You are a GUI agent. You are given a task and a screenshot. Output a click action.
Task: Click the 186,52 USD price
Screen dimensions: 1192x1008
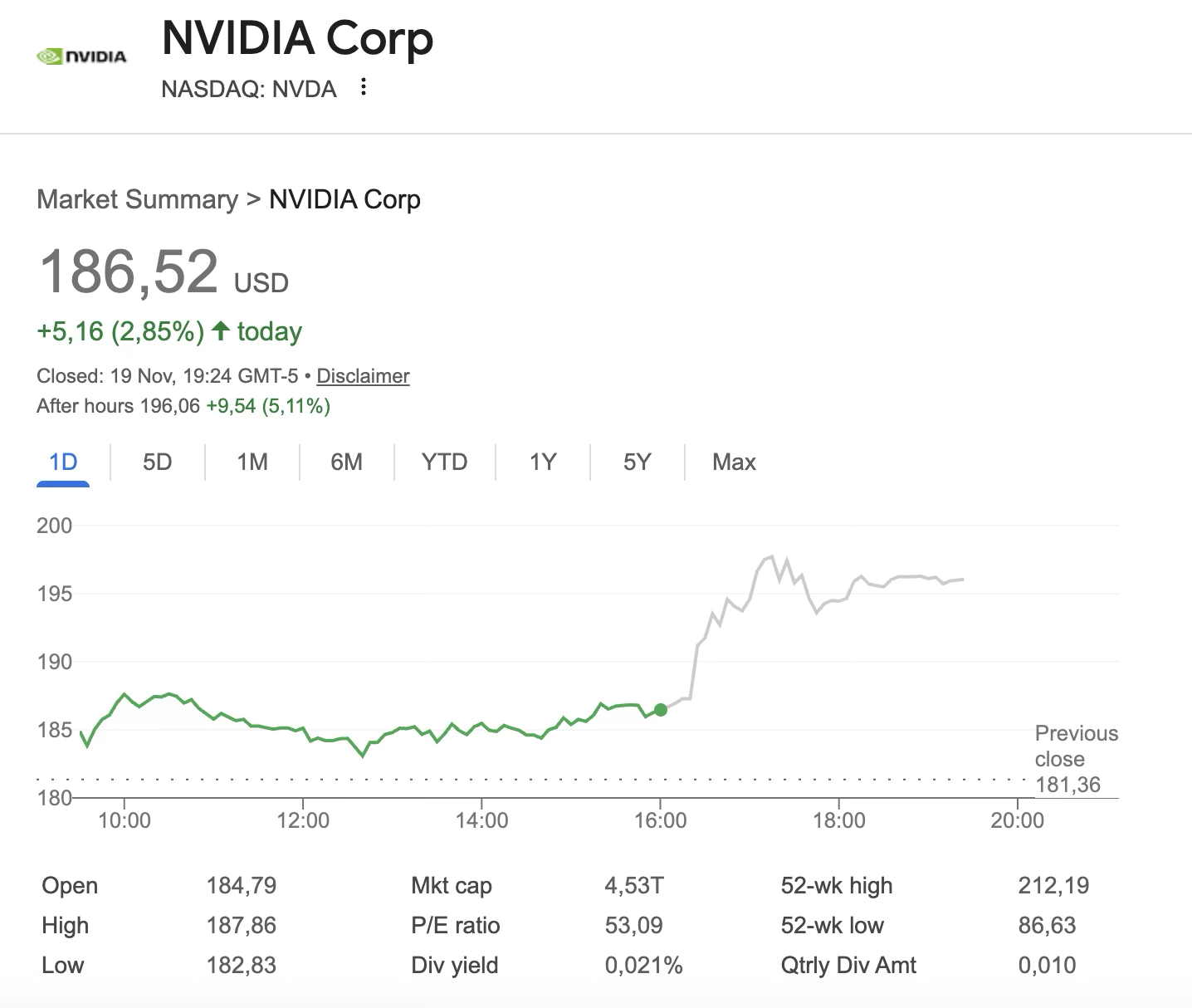click(129, 272)
